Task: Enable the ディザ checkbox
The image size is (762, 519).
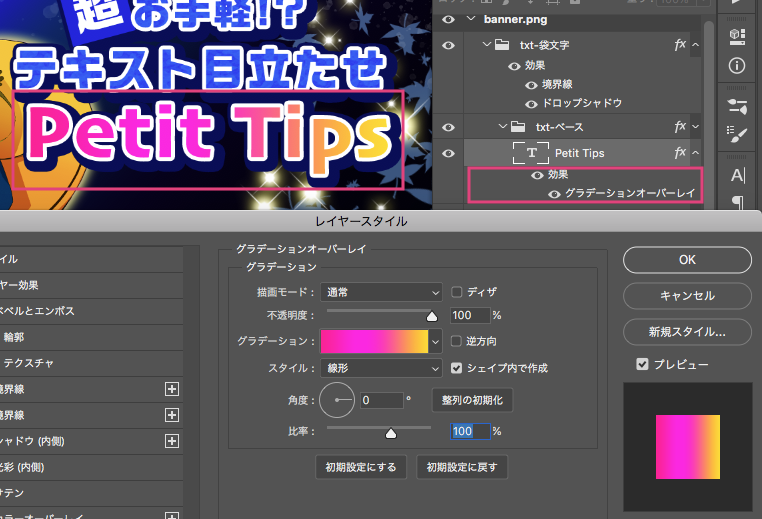Action: pyautogui.click(x=456, y=292)
